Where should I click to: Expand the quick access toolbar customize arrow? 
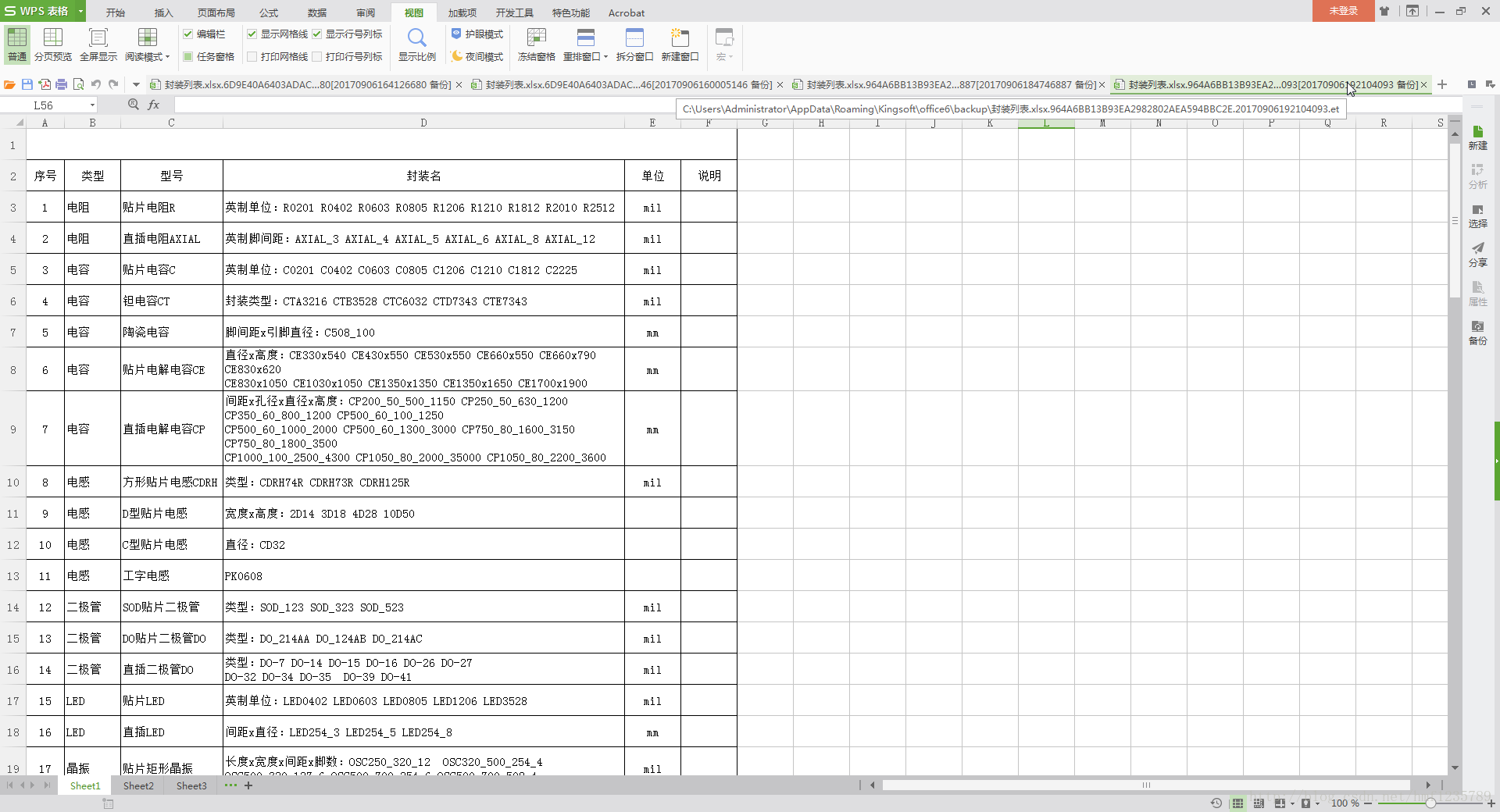point(136,84)
